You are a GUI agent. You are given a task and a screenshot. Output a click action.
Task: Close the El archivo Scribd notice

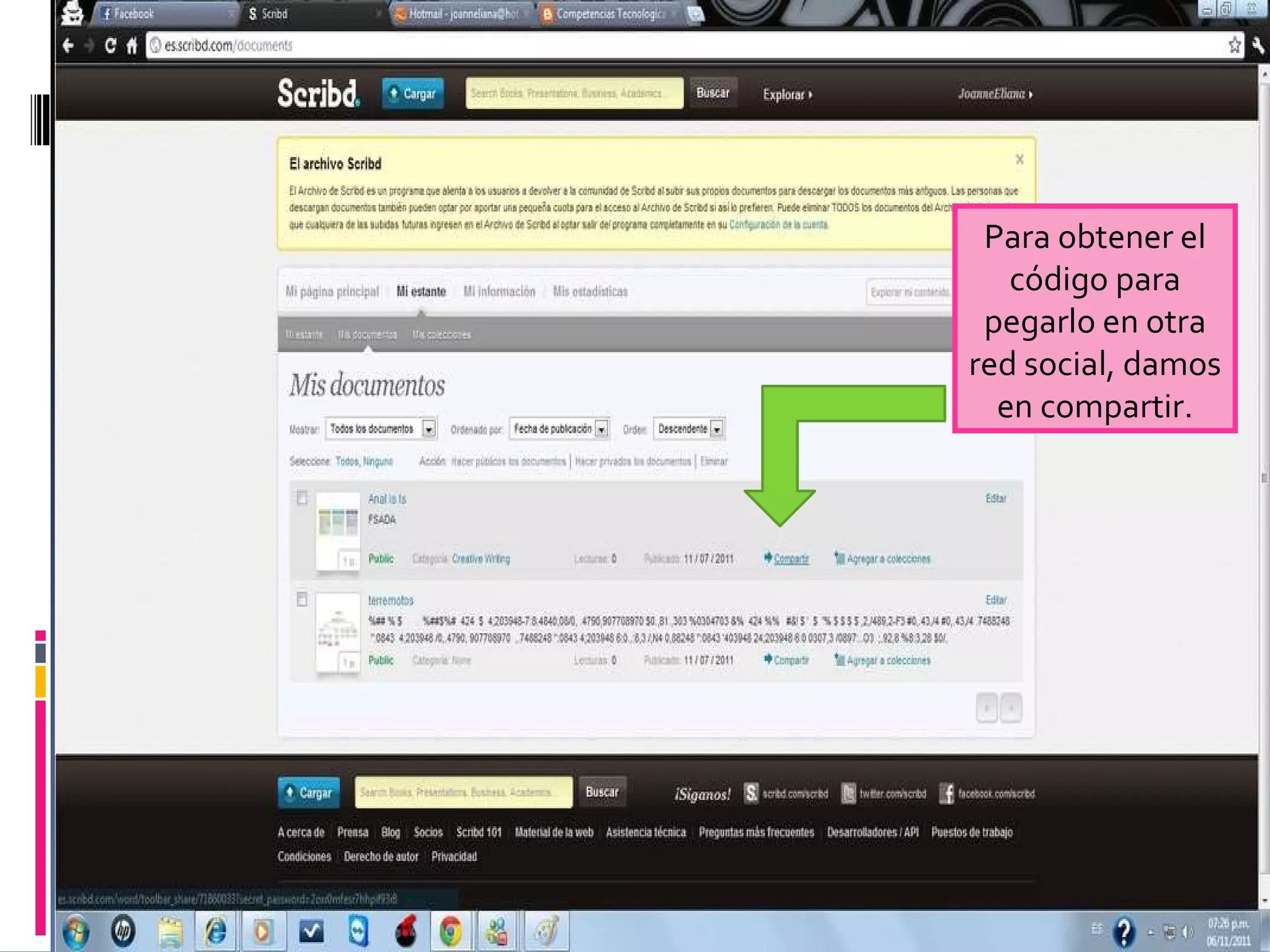(x=1019, y=159)
